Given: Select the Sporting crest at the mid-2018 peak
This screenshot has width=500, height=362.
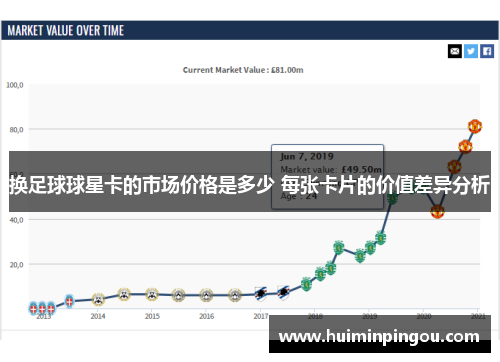Looking at the screenshot, I should pyautogui.click(x=339, y=247).
